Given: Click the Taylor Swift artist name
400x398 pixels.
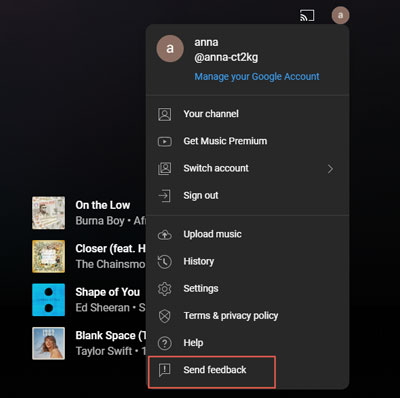Looking at the screenshot, I should [104, 351].
